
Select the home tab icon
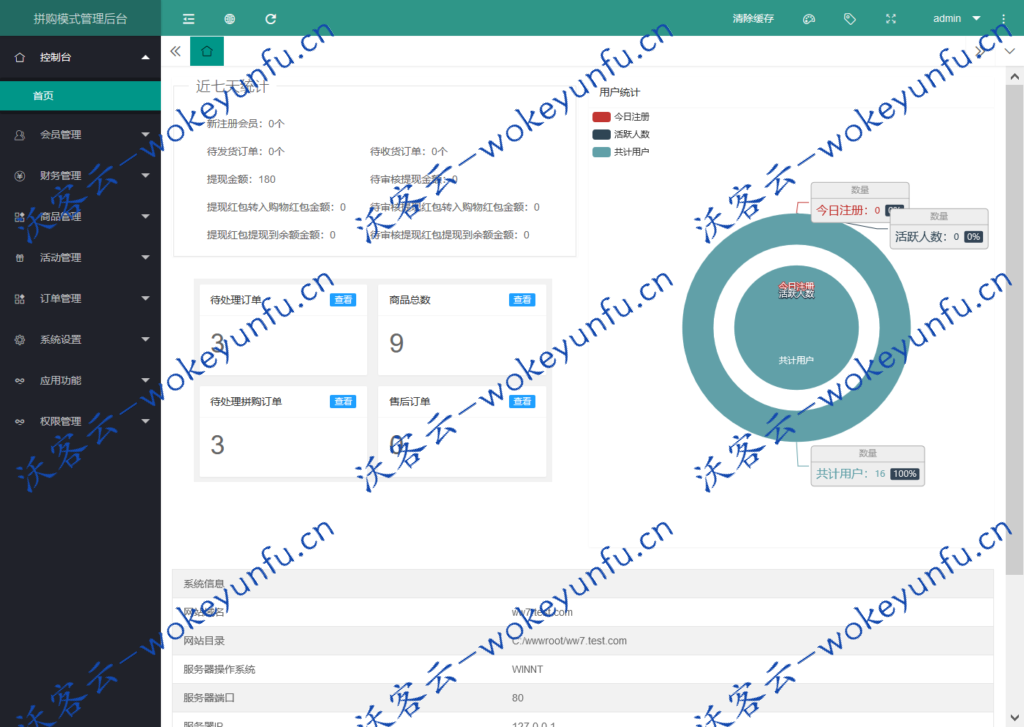(207, 51)
